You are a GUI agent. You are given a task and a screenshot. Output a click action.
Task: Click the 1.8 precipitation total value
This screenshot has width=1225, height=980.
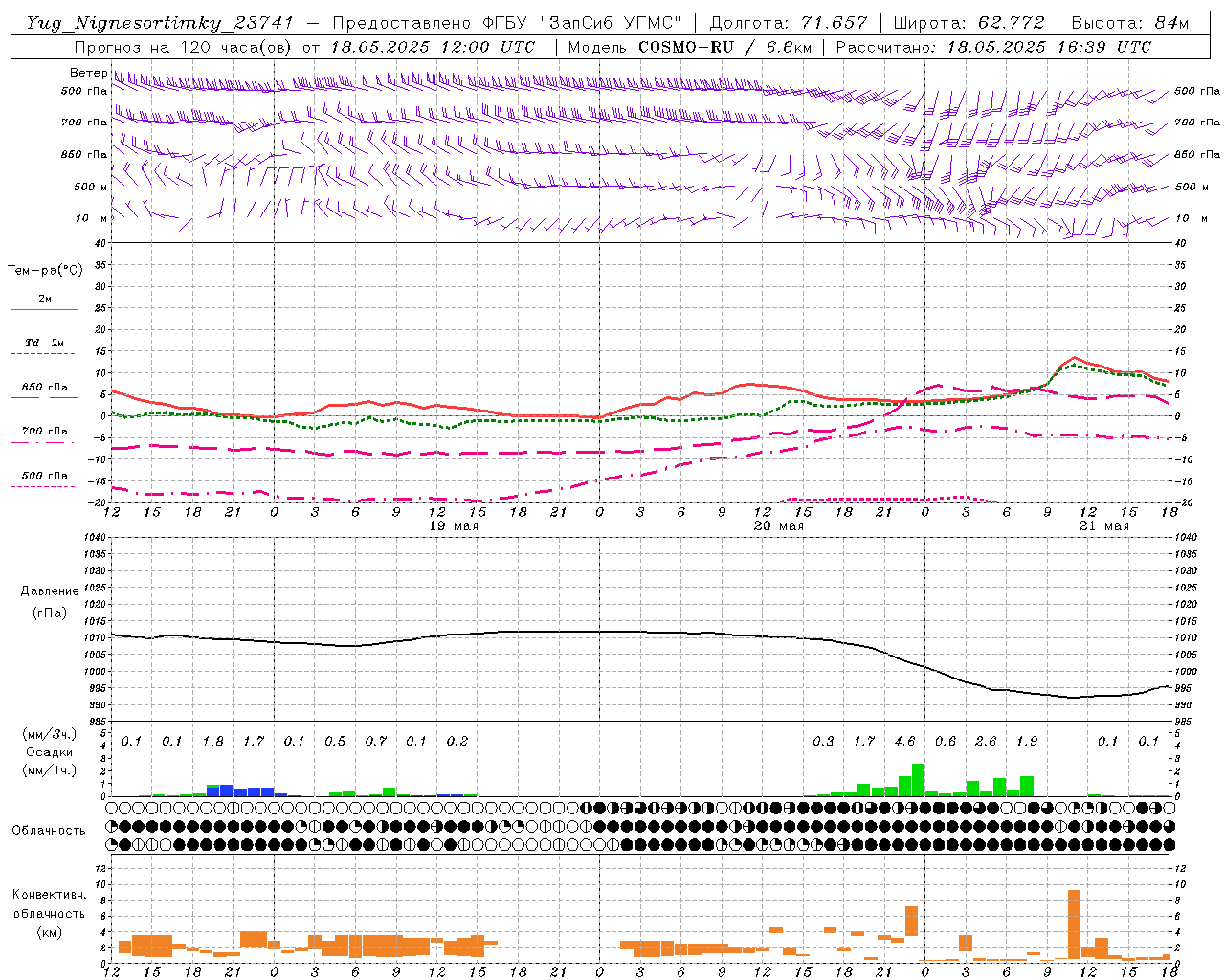coord(212,741)
